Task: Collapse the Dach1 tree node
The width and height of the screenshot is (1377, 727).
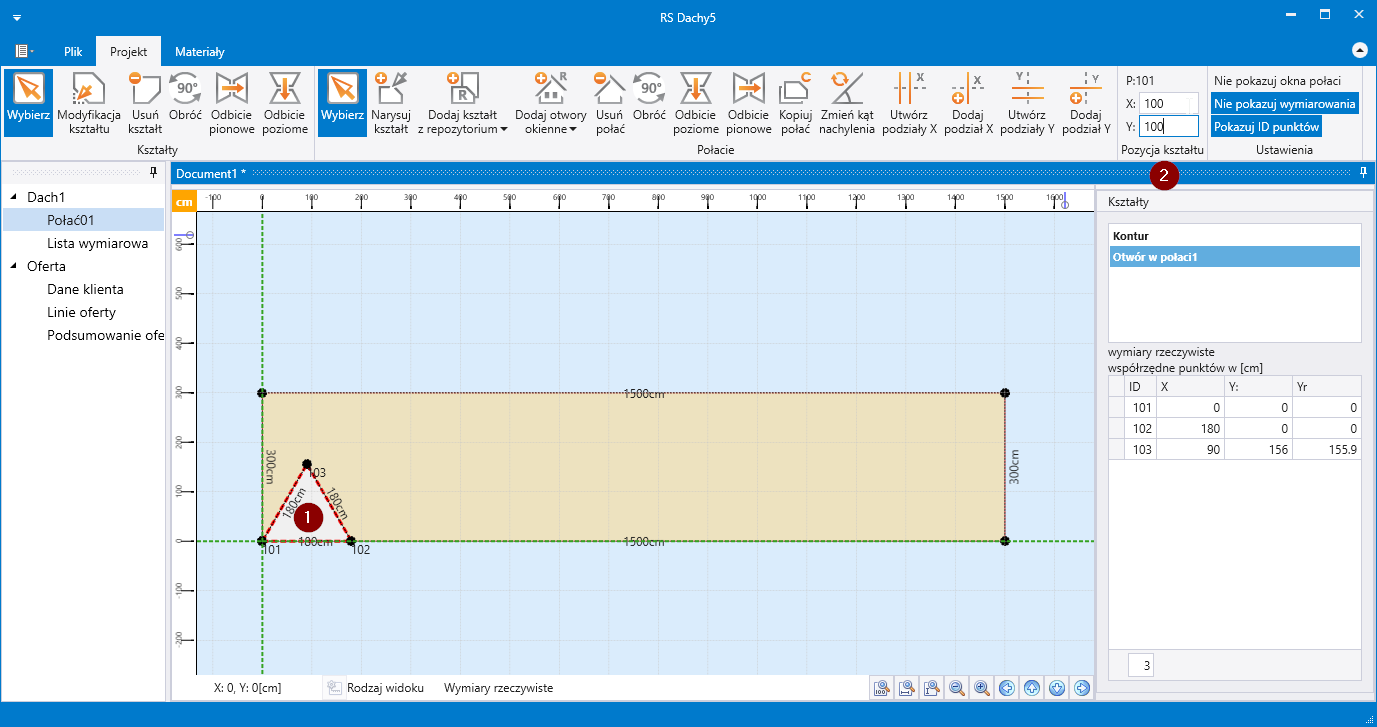Action: (15, 198)
